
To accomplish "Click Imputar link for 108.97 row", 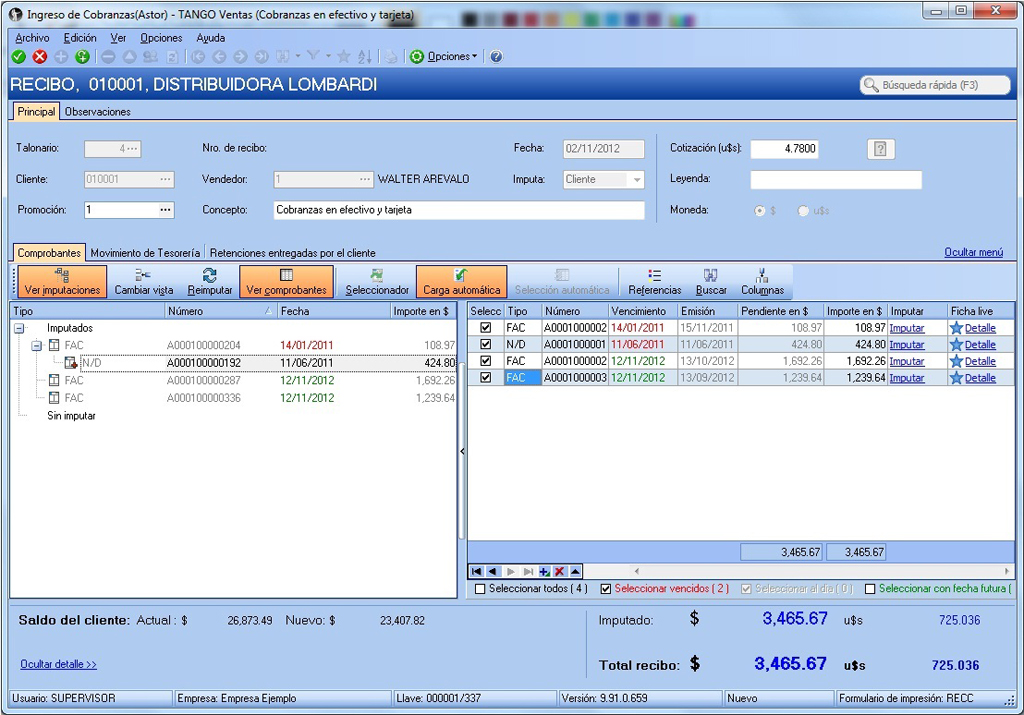I will tap(907, 328).
